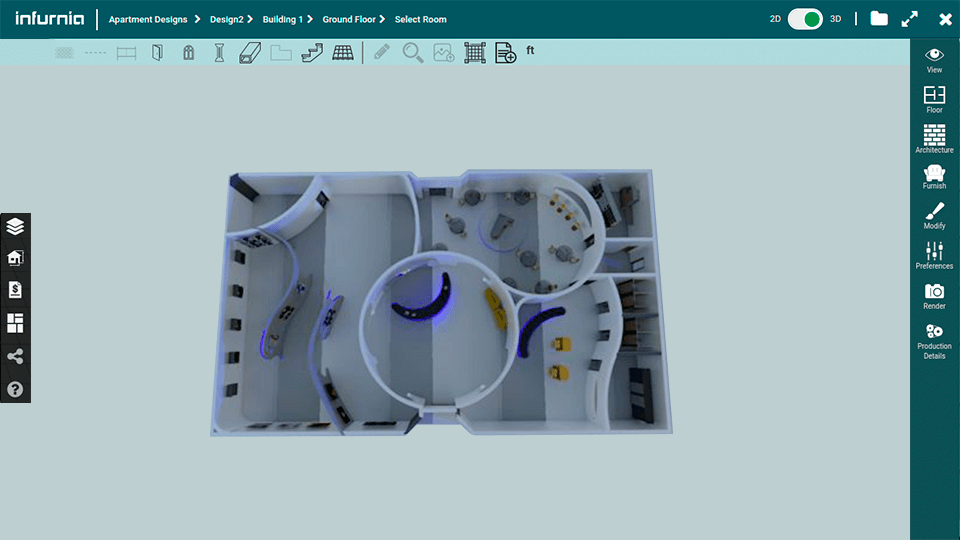Image resolution: width=960 pixels, height=540 pixels.
Task: Select the wall dimension tool
Action: 126,53
